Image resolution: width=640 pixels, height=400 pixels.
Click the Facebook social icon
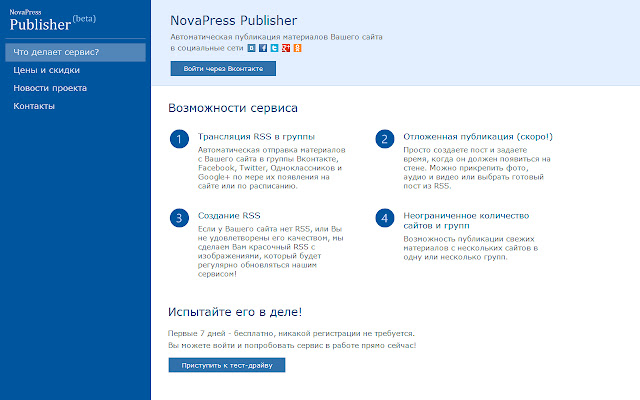coord(263,48)
